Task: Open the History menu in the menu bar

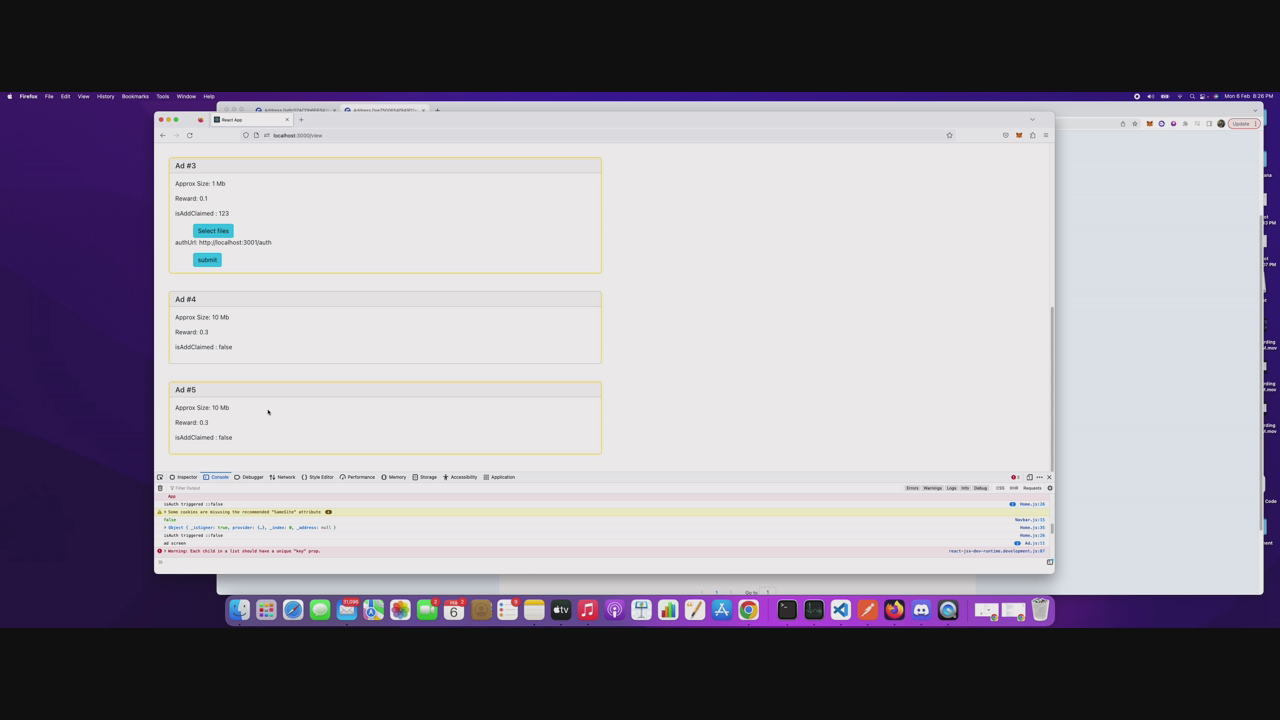Action: point(105,96)
